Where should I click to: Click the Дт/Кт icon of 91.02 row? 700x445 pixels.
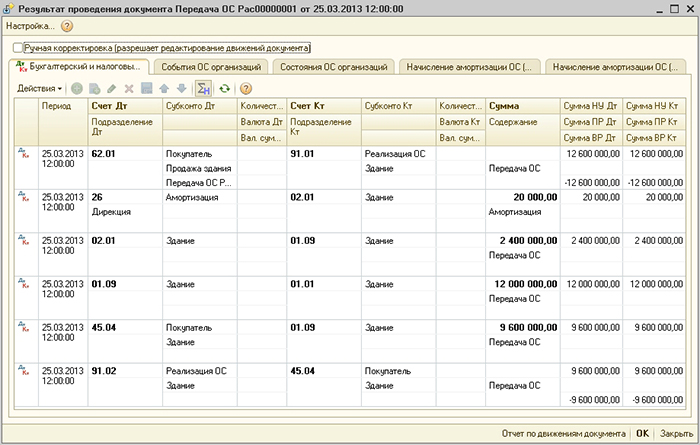[24, 370]
